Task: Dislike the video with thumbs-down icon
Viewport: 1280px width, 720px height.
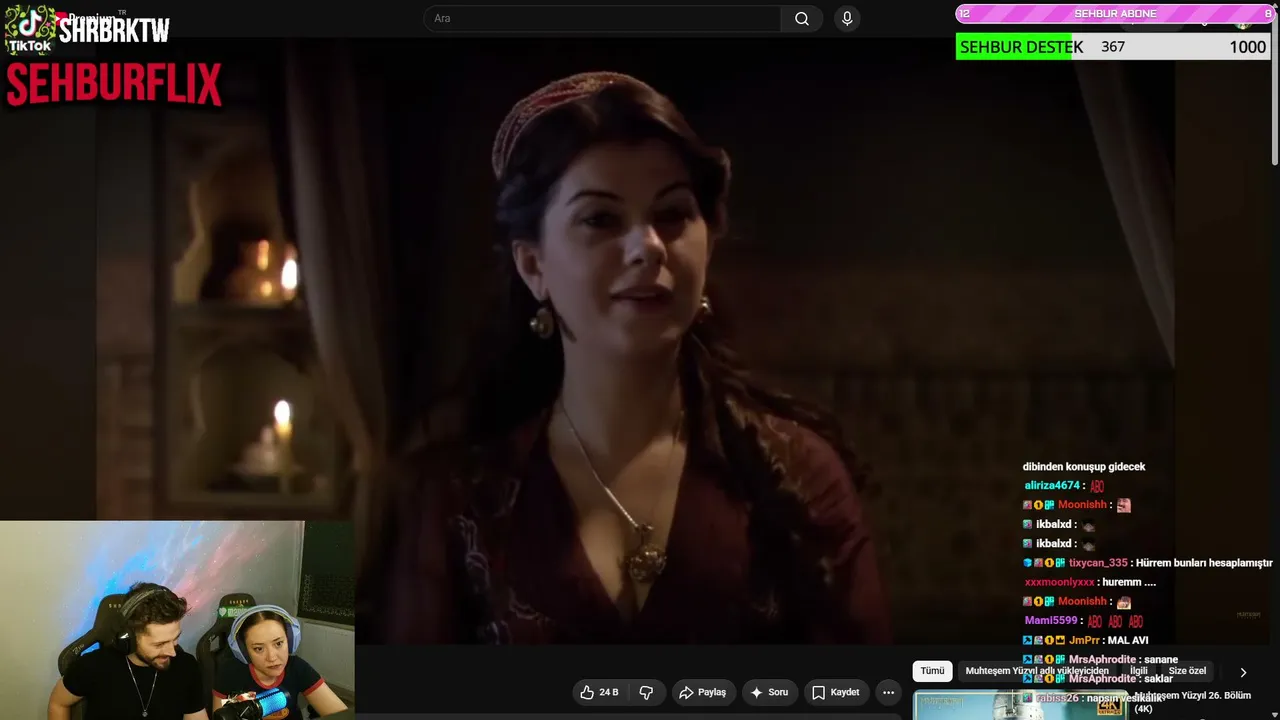Action: 646,692
